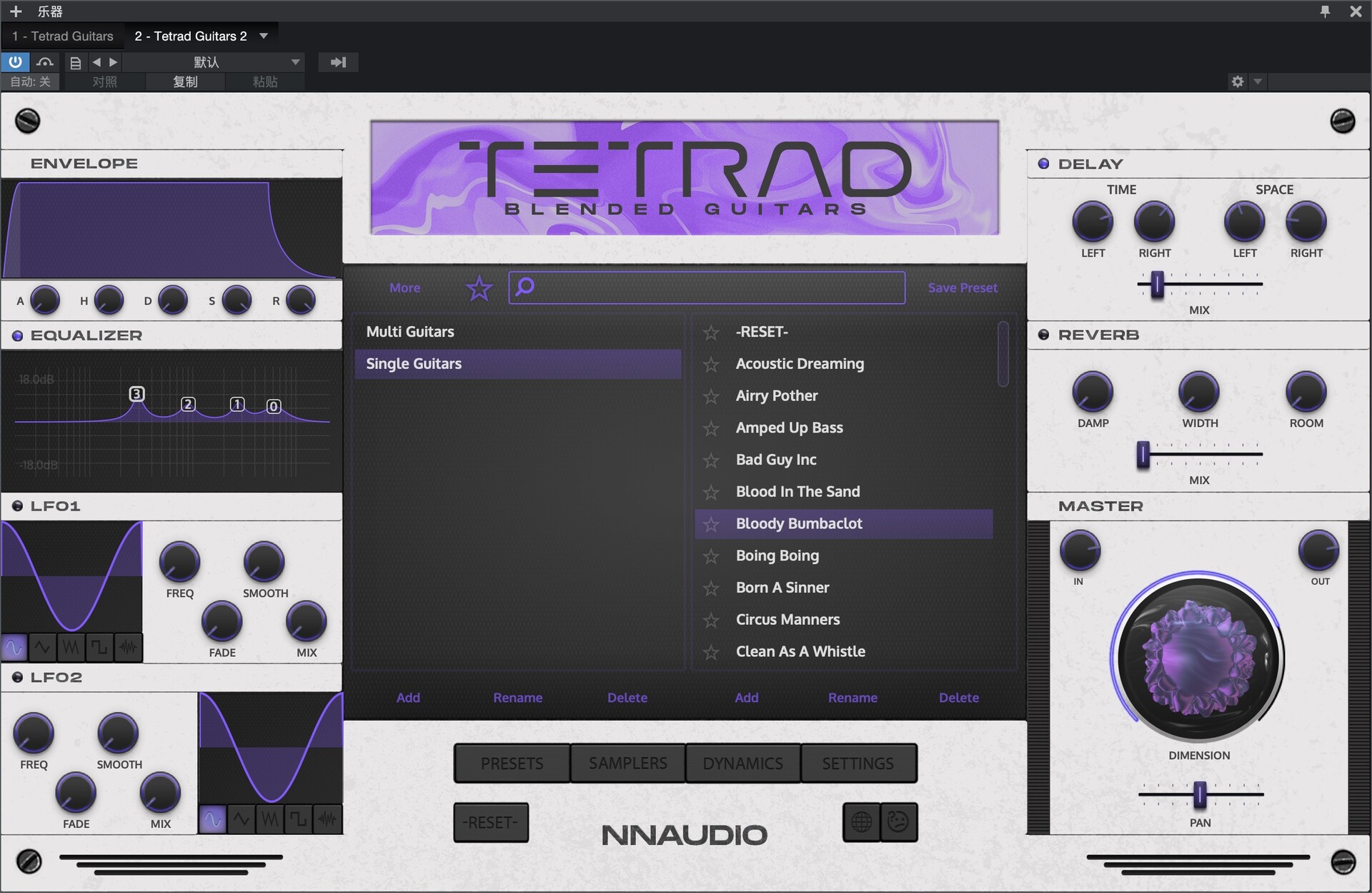Toggle the plugin power bypass button
The width and height of the screenshot is (1372, 893).
(x=15, y=62)
